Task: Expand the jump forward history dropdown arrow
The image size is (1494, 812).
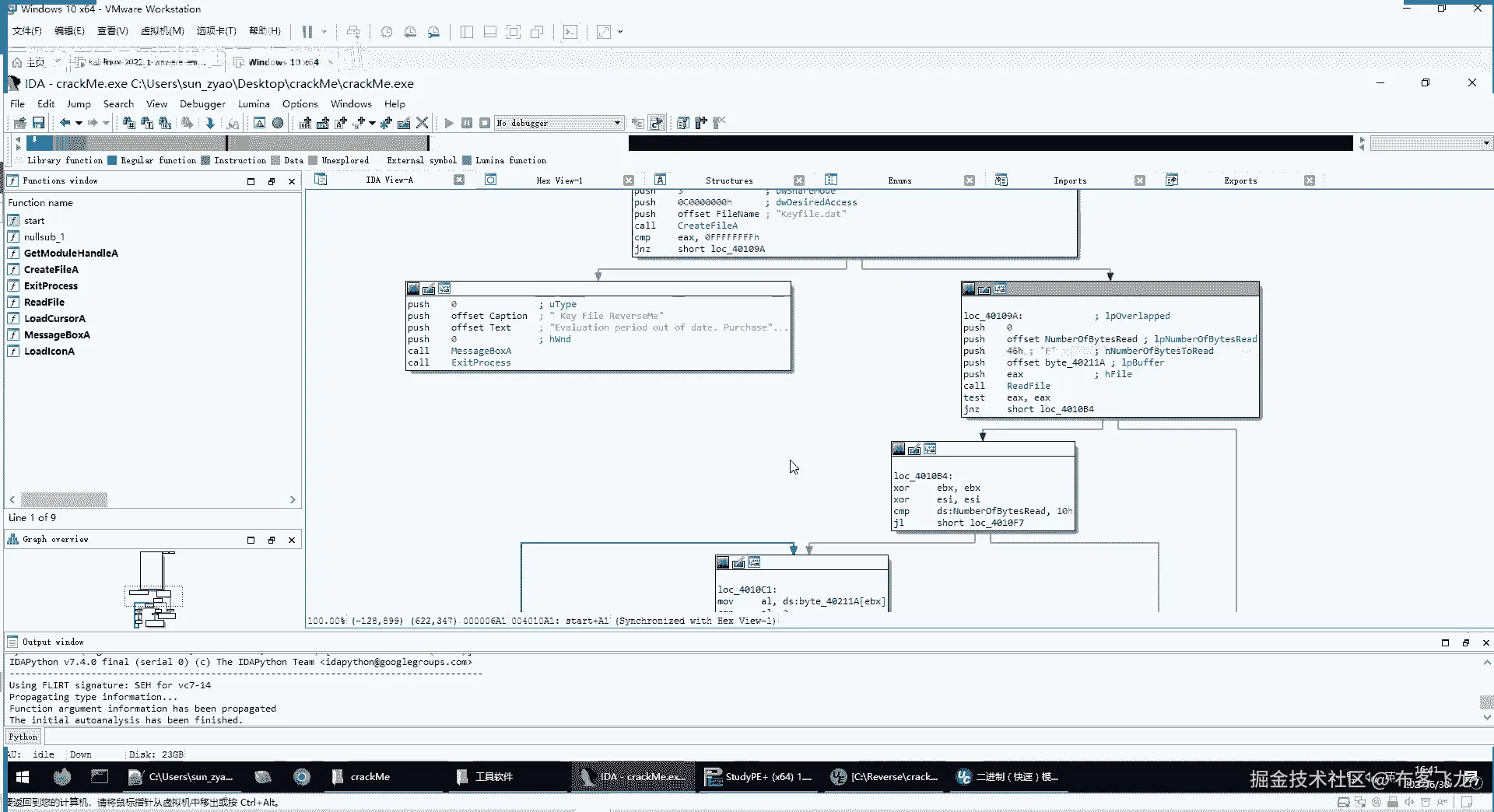Action: 106,123
